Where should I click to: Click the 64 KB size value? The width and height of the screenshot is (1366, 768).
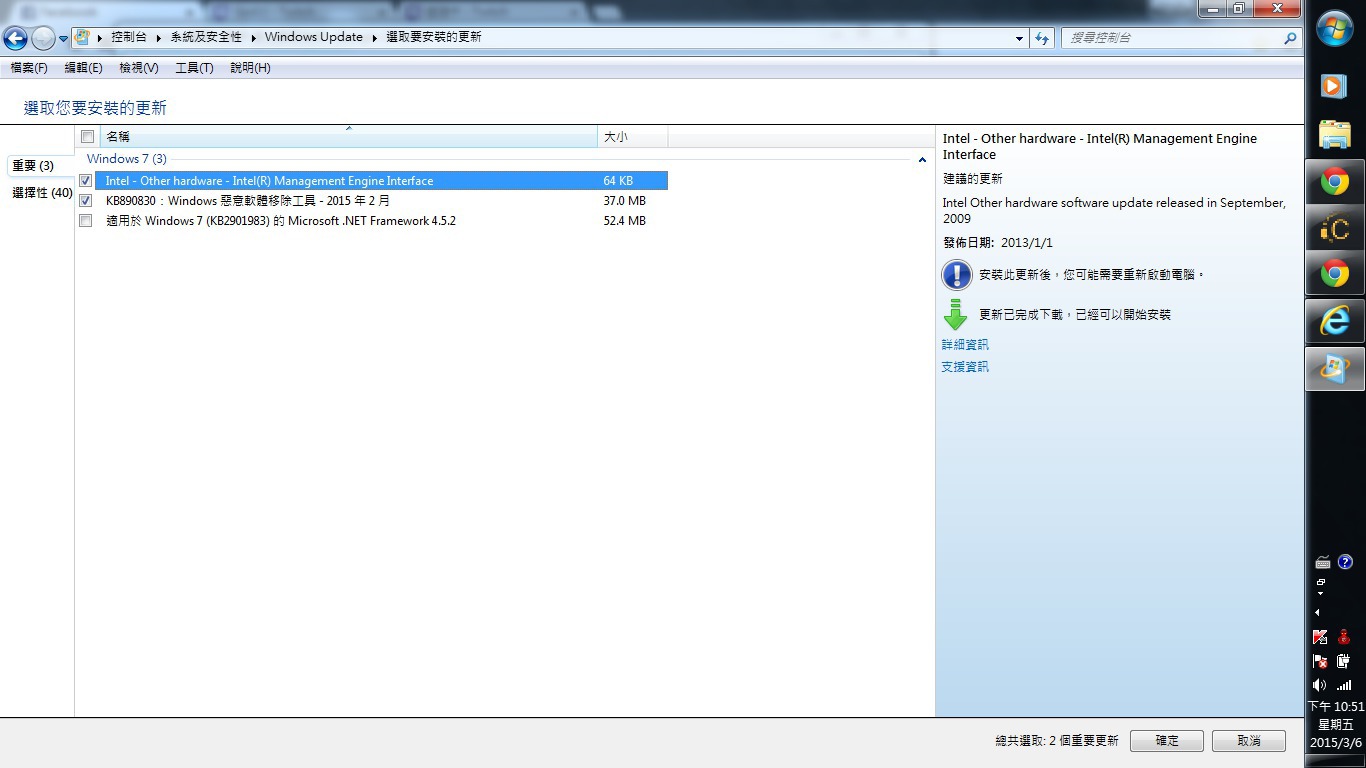[x=618, y=181]
